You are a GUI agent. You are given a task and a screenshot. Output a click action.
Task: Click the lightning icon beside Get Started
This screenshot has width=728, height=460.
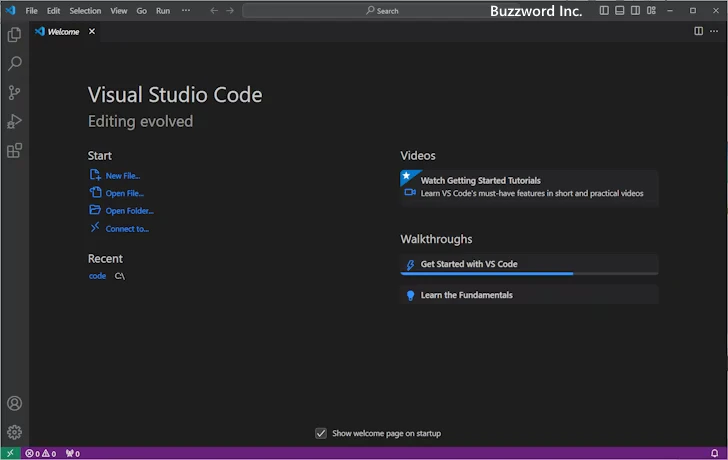(410, 265)
